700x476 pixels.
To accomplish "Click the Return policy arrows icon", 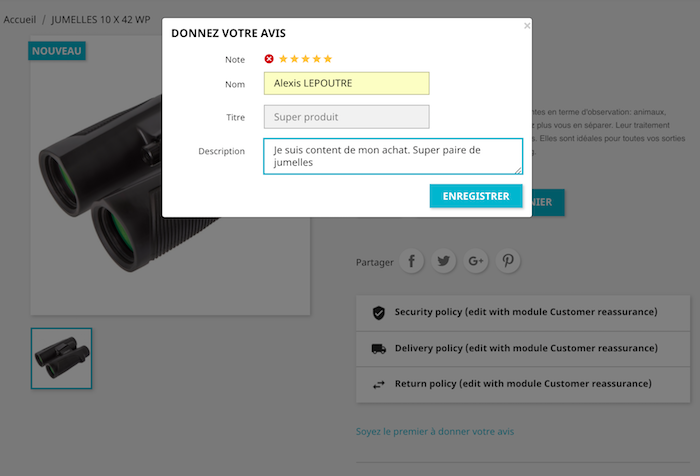I will (378, 384).
